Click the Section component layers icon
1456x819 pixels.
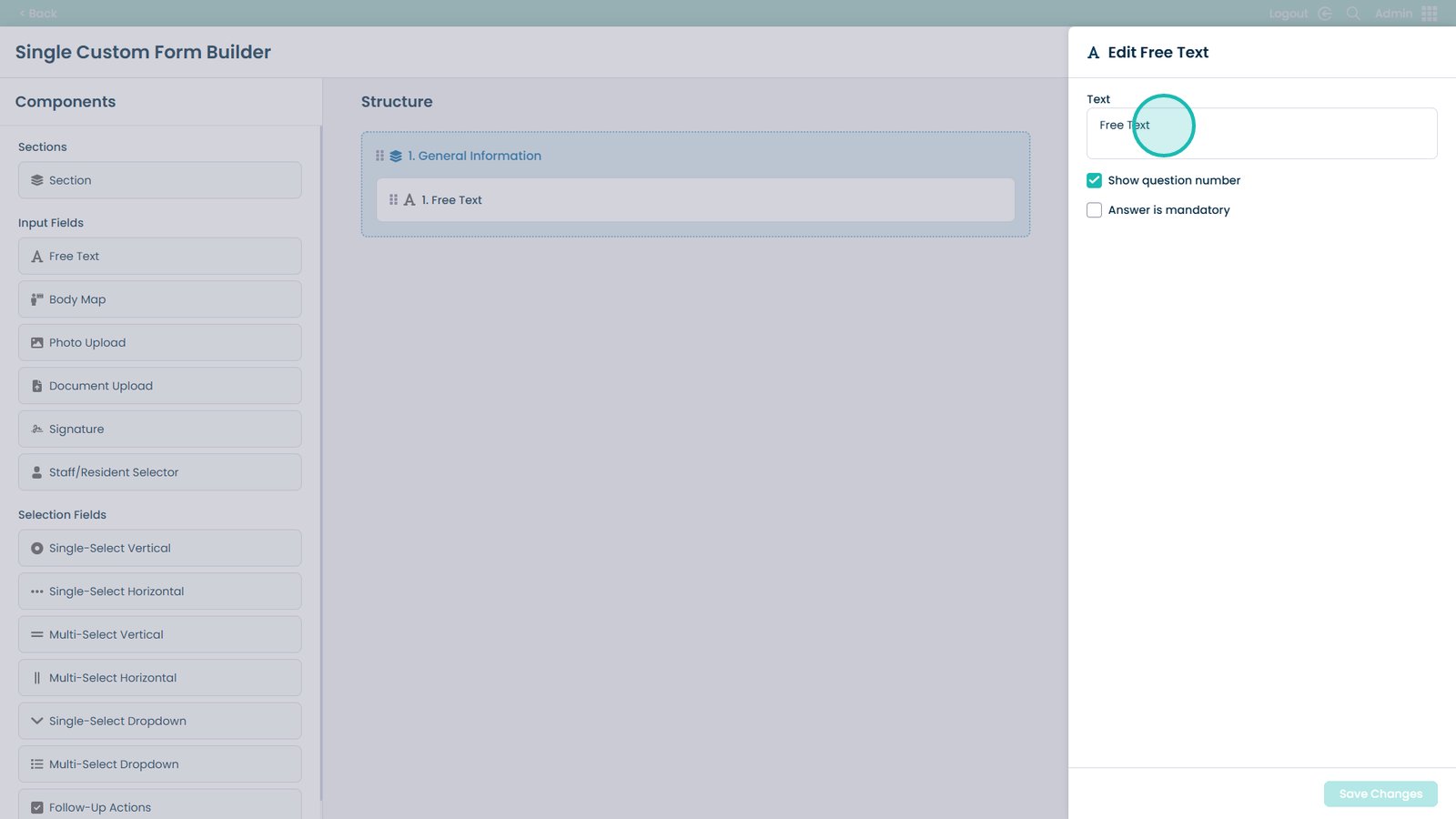click(37, 180)
